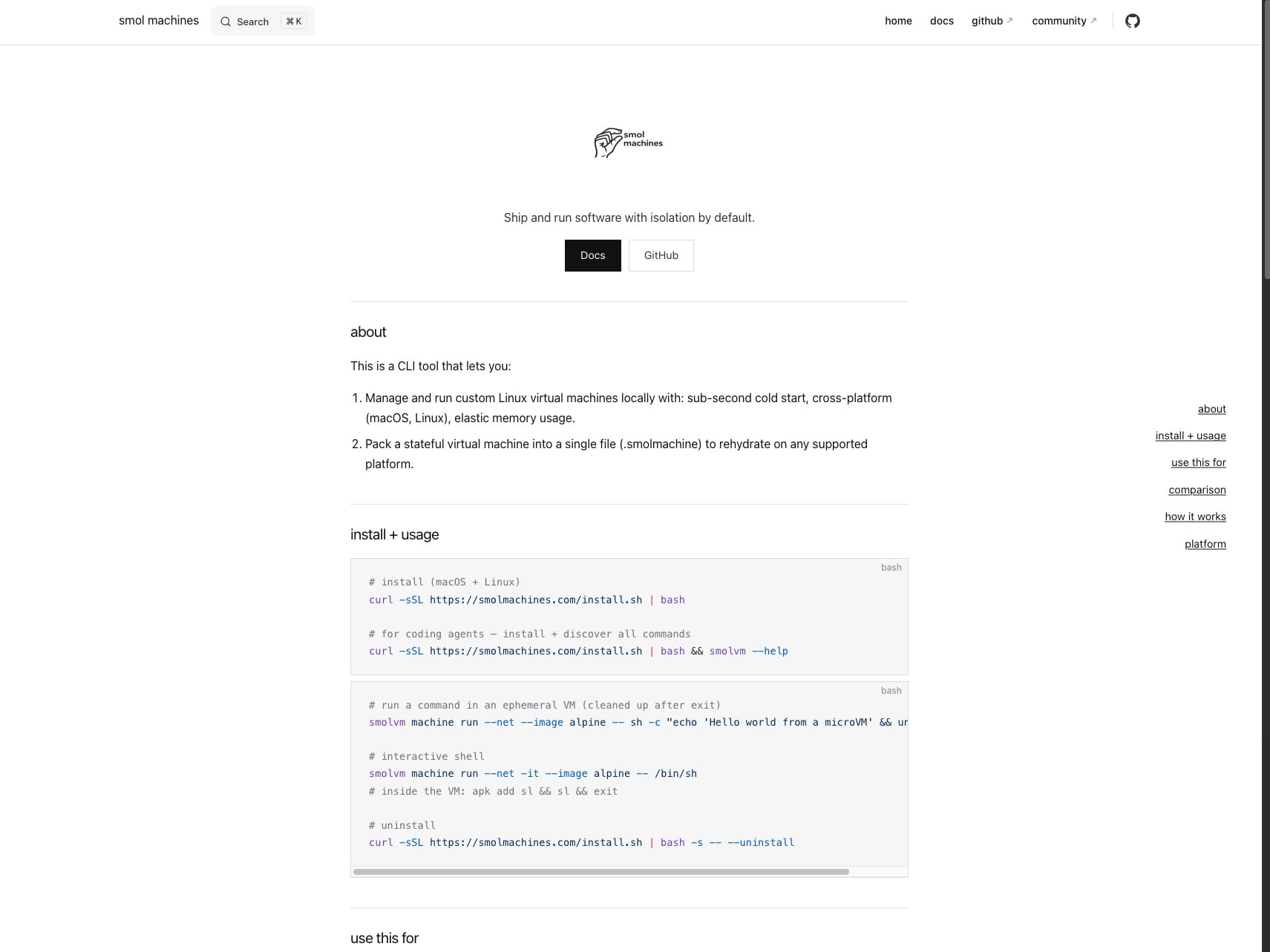Jump to about in side contents
The image size is (1270, 952).
coord(1211,409)
